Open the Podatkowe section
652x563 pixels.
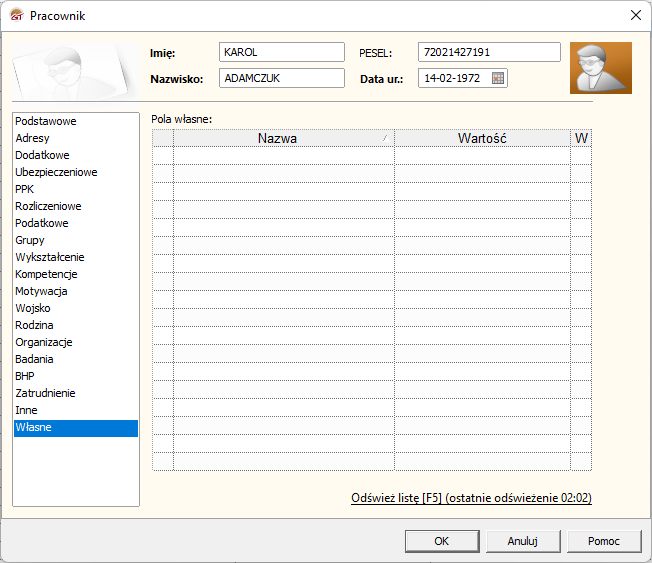(76, 223)
